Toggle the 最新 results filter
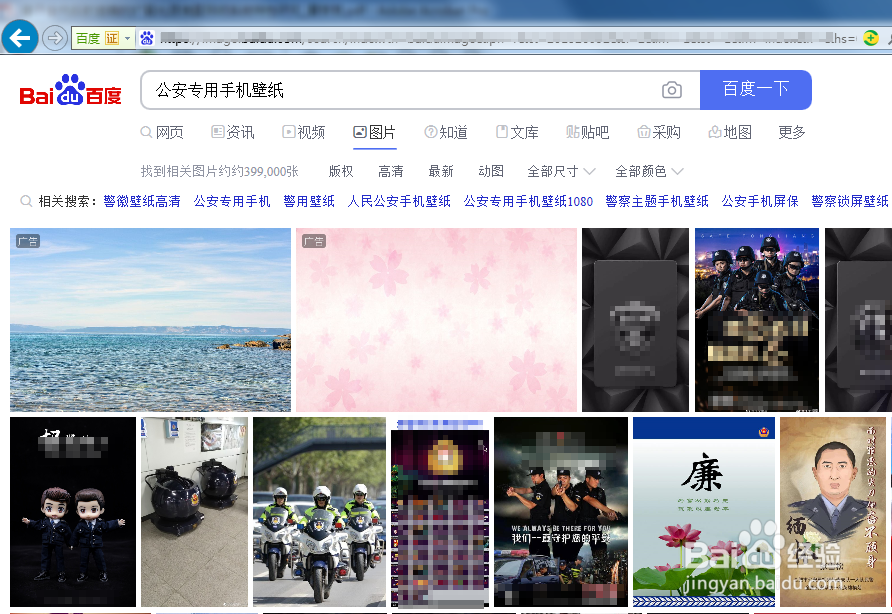Screen dimensions: 892x614 (440, 170)
